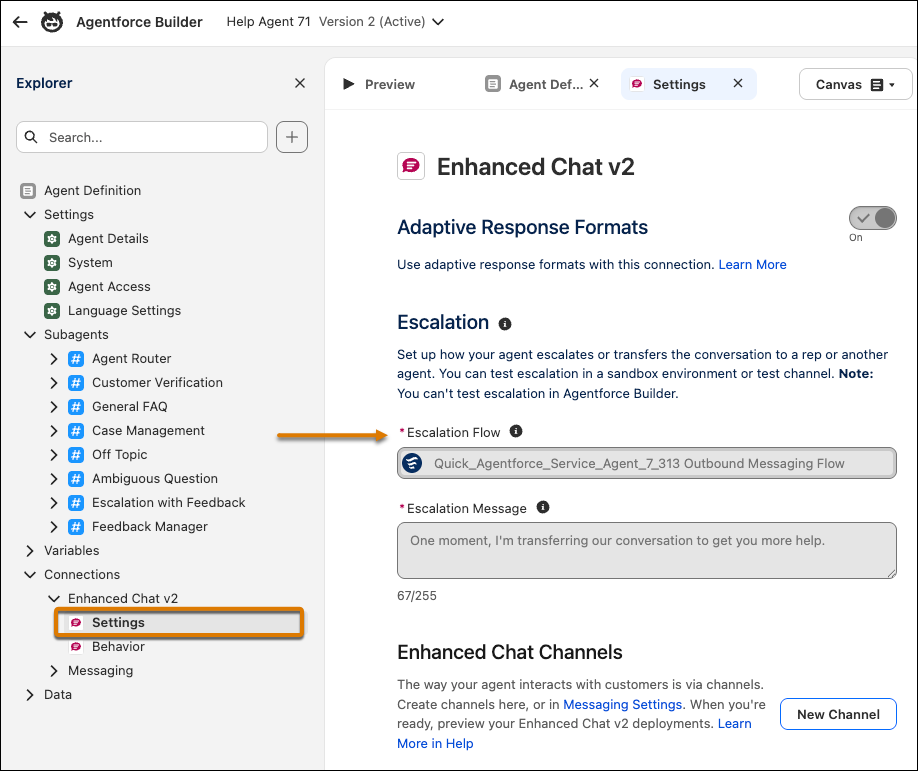
Task: Switch to the Agent Def... tab
Action: point(535,84)
